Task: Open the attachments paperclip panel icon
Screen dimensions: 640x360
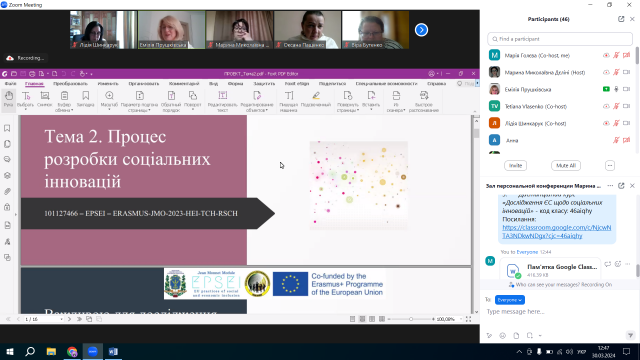Action: 7,191
